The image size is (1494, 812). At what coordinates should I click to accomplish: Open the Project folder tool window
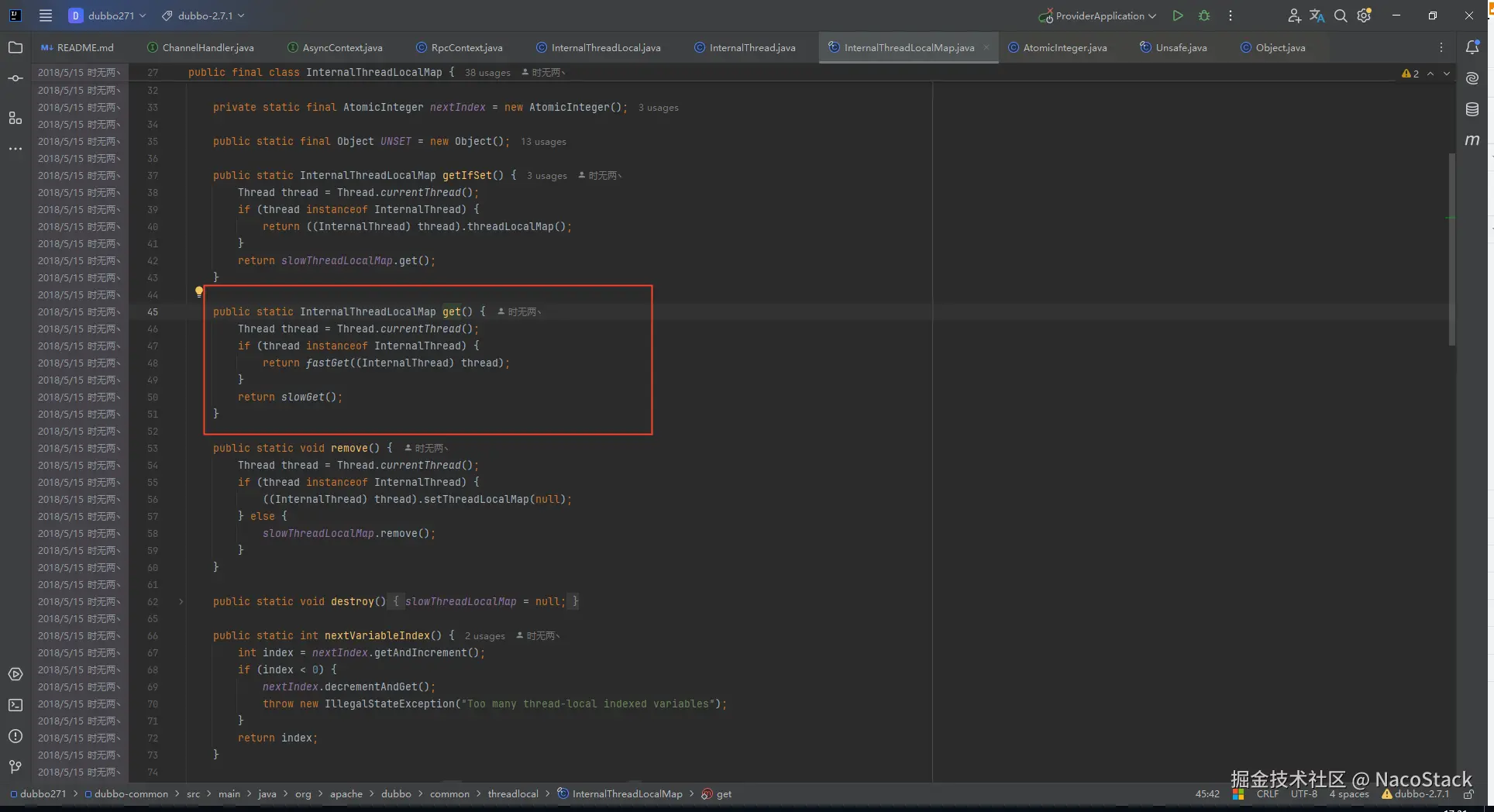pos(15,47)
